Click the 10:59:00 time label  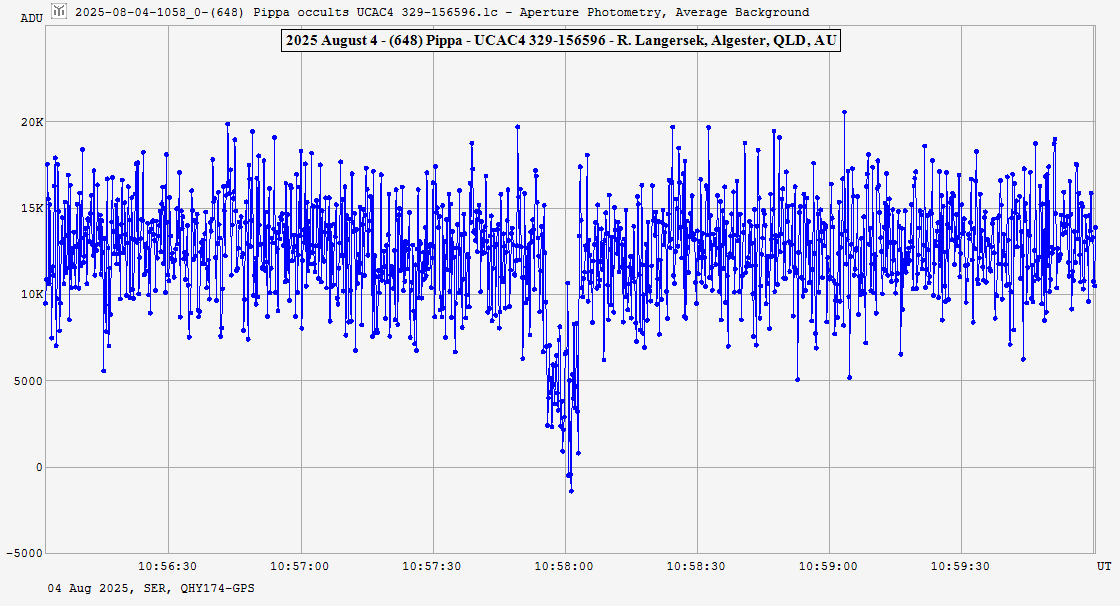[829, 566]
